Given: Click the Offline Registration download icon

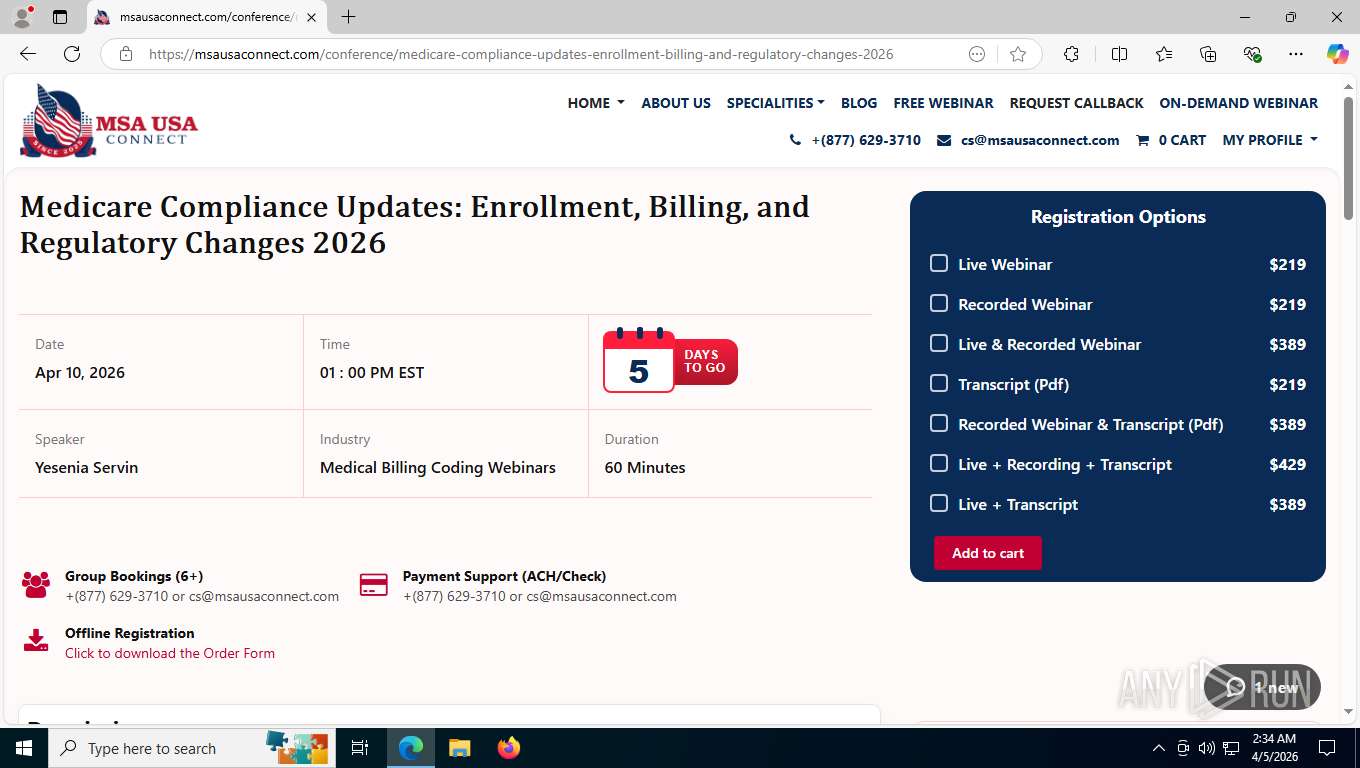Looking at the screenshot, I should pyautogui.click(x=36, y=640).
